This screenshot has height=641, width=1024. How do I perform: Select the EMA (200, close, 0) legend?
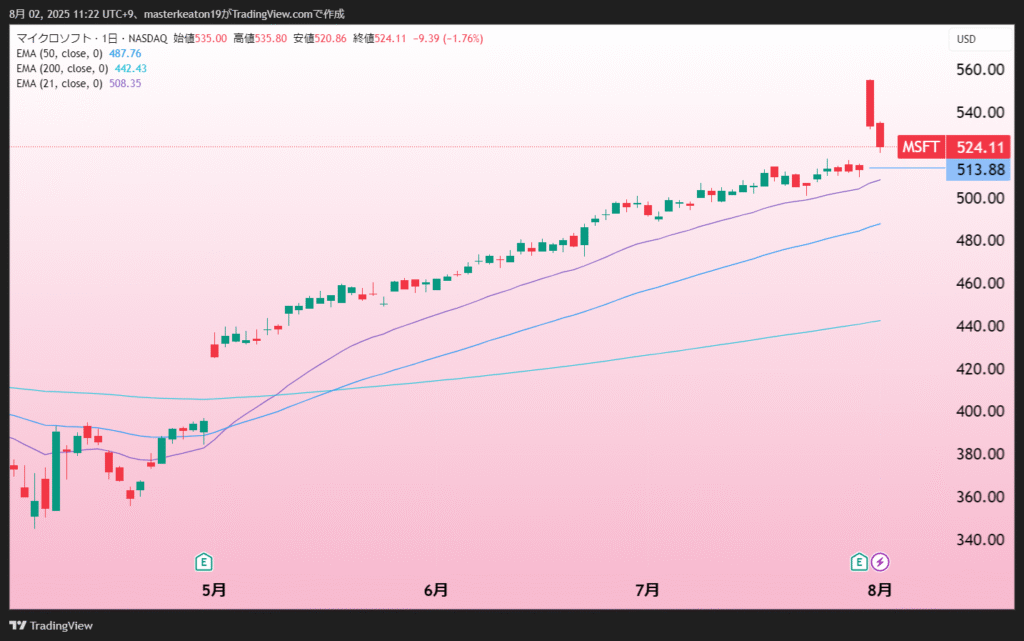[62, 69]
